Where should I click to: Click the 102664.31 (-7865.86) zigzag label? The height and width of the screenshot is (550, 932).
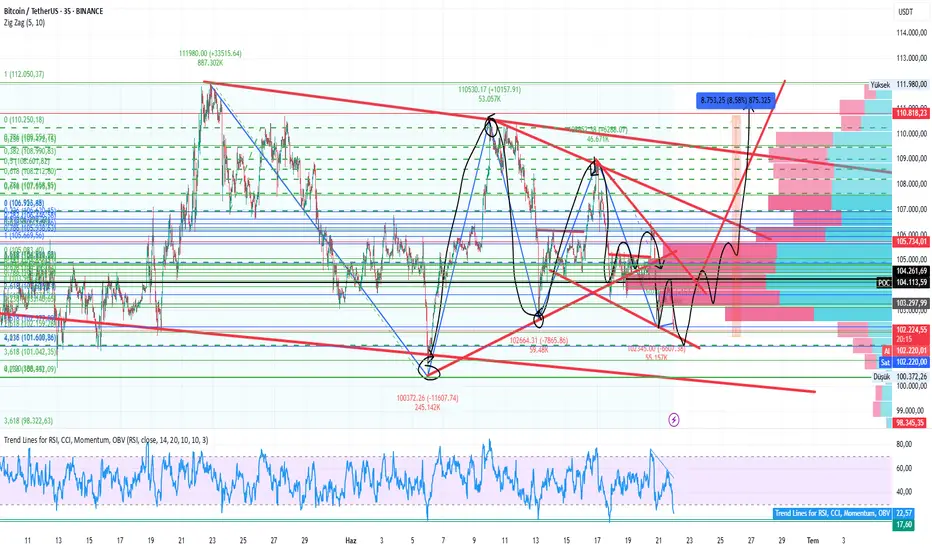click(x=539, y=341)
